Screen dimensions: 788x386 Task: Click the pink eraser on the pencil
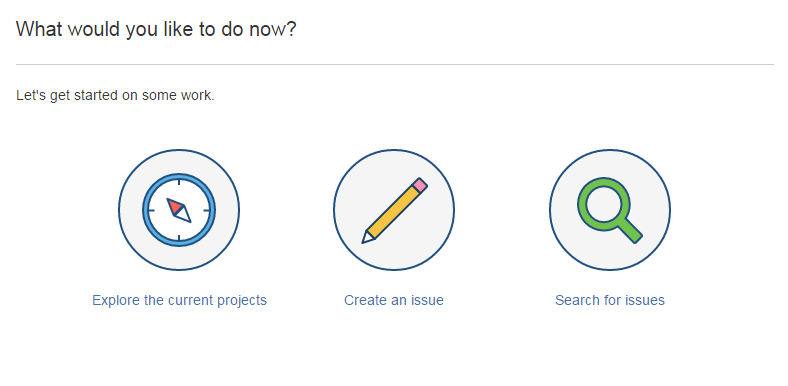pos(419,185)
